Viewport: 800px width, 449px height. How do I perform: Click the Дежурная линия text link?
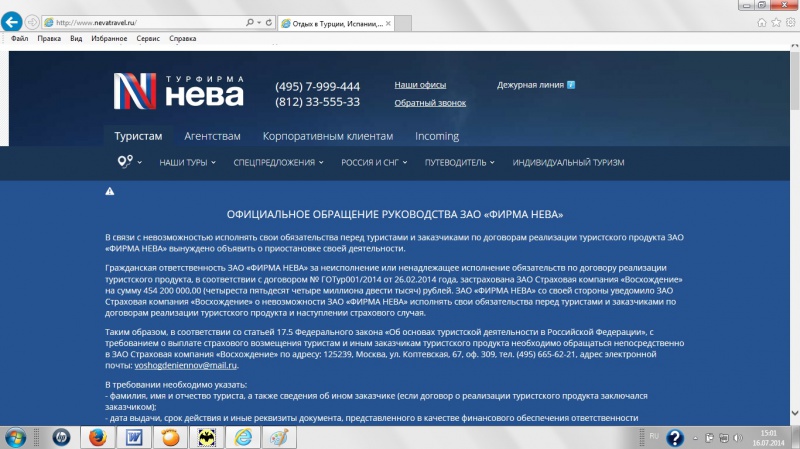pos(530,85)
